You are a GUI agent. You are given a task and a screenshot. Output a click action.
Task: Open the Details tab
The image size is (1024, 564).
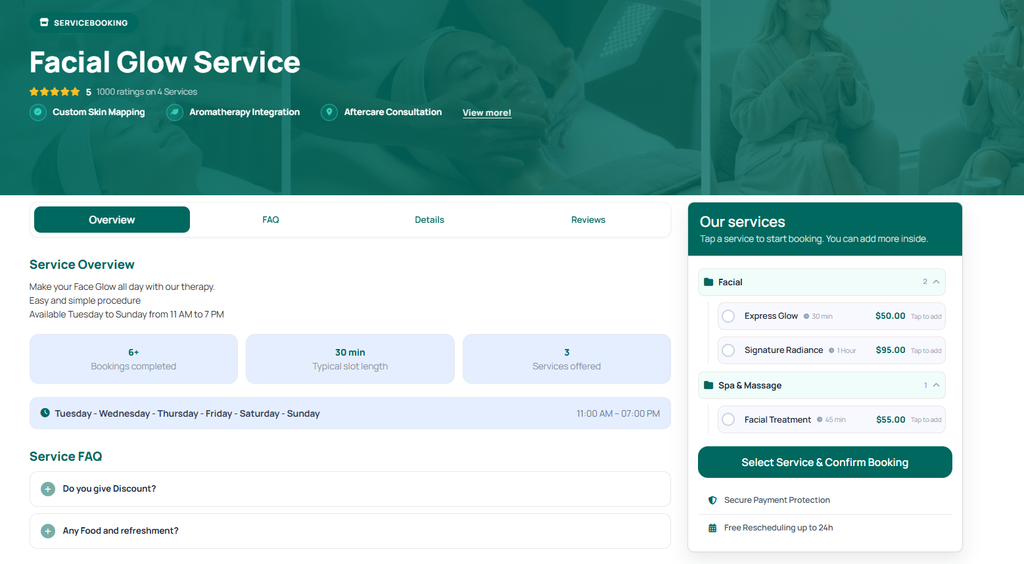pyautogui.click(x=429, y=220)
